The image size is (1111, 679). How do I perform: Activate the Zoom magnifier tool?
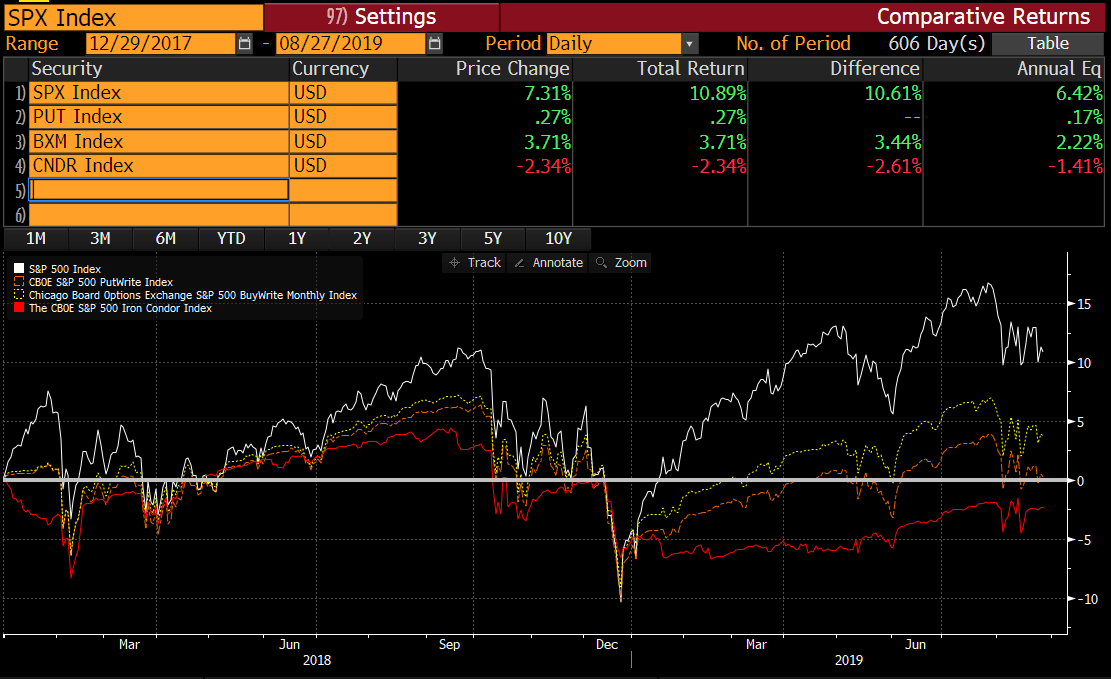coord(620,262)
